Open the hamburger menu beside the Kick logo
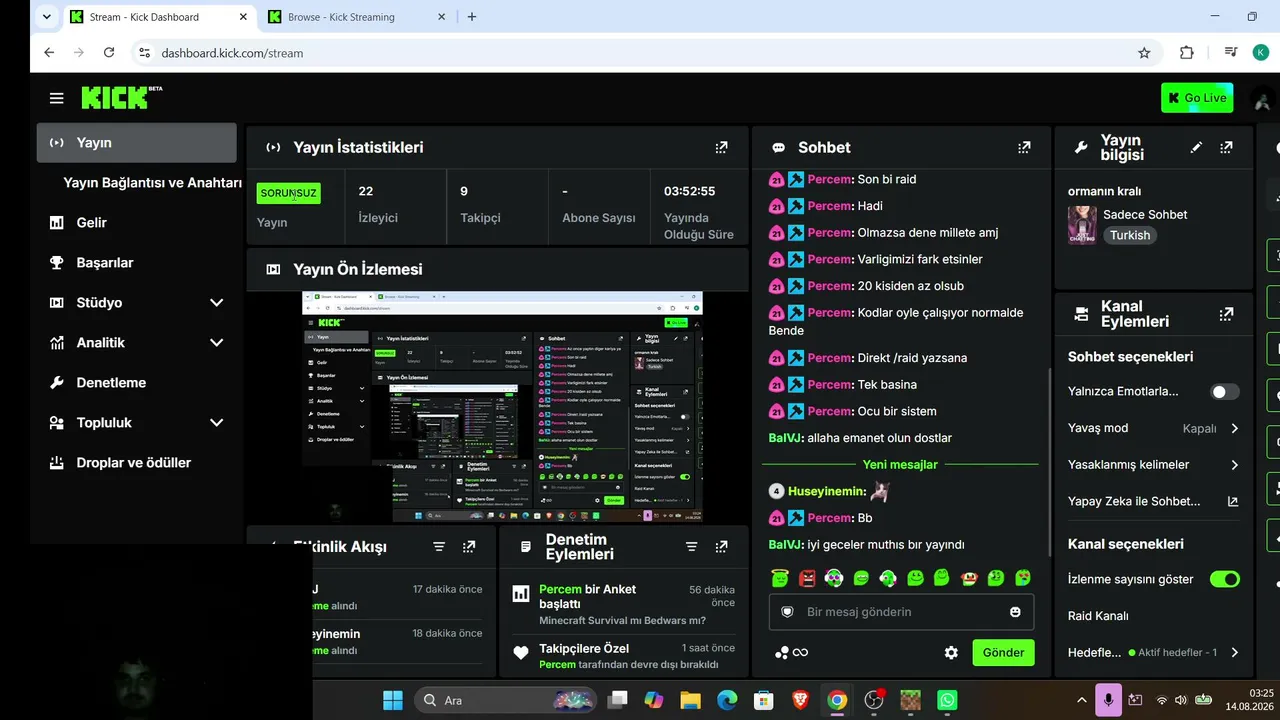Screen dimensions: 1280x720 56,98
